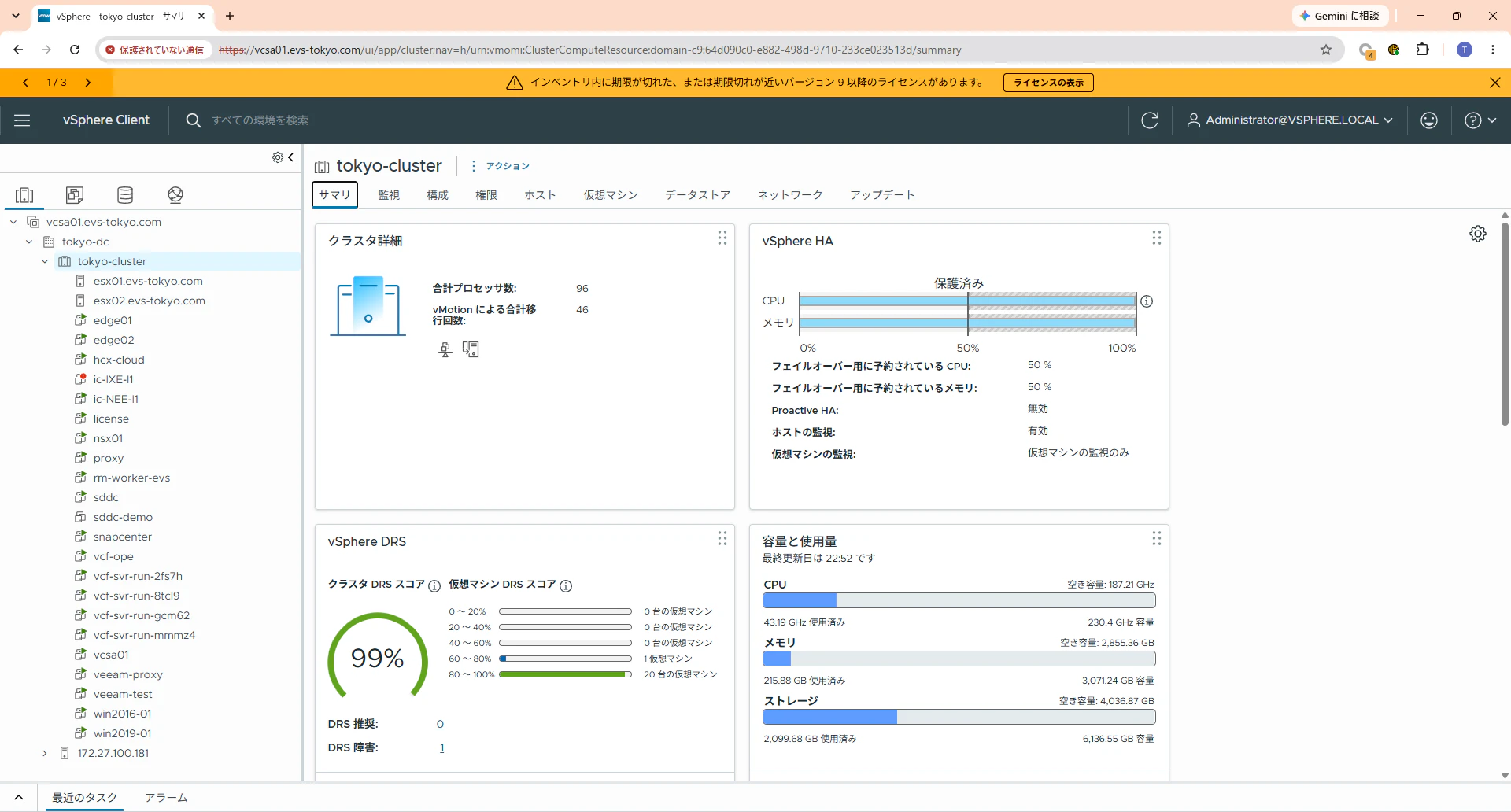This screenshot has height=812, width=1511.
Task: Open drag handle menu on vSphere DRS card
Action: click(722, 539)
